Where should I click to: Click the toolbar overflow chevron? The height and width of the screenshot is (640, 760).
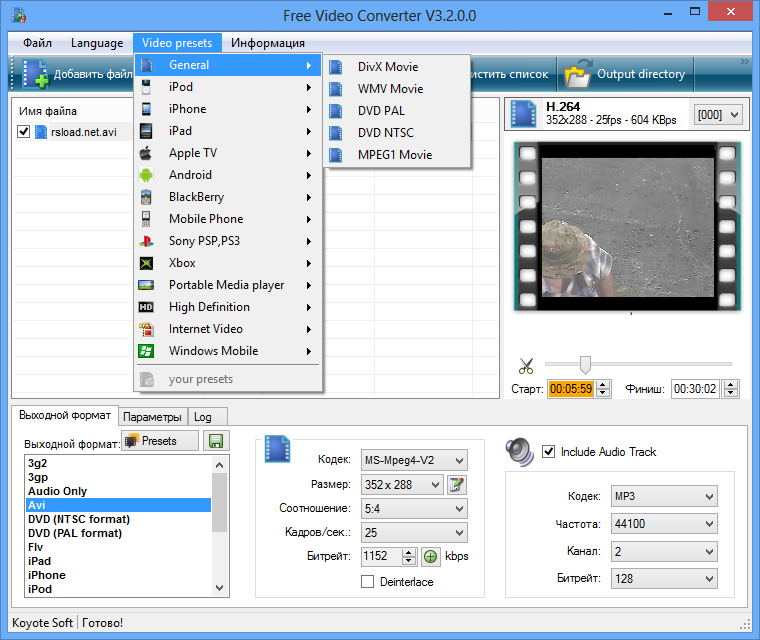click(x=744, y=62)
